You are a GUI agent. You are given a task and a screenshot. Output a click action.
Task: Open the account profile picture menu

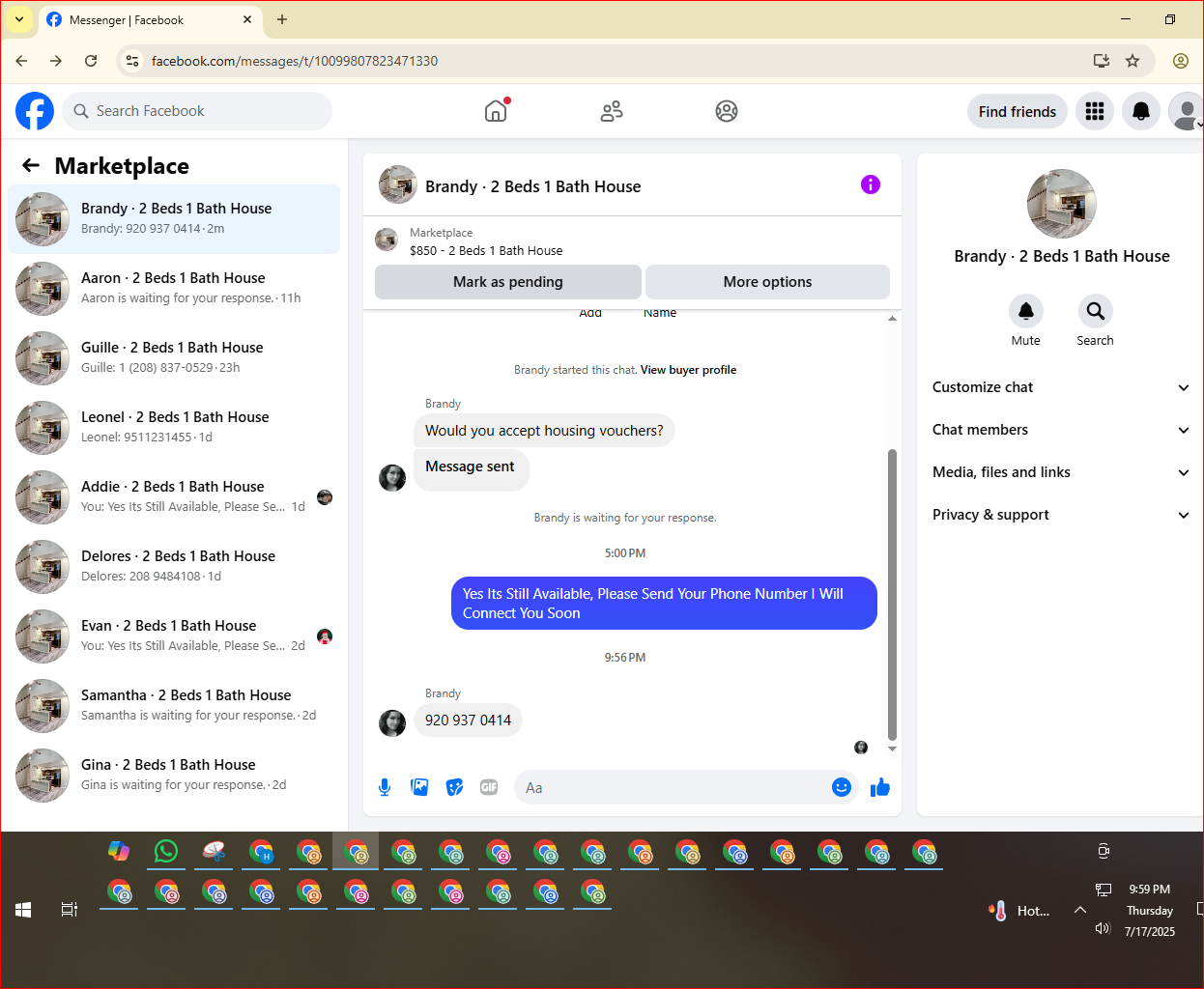1186,111
